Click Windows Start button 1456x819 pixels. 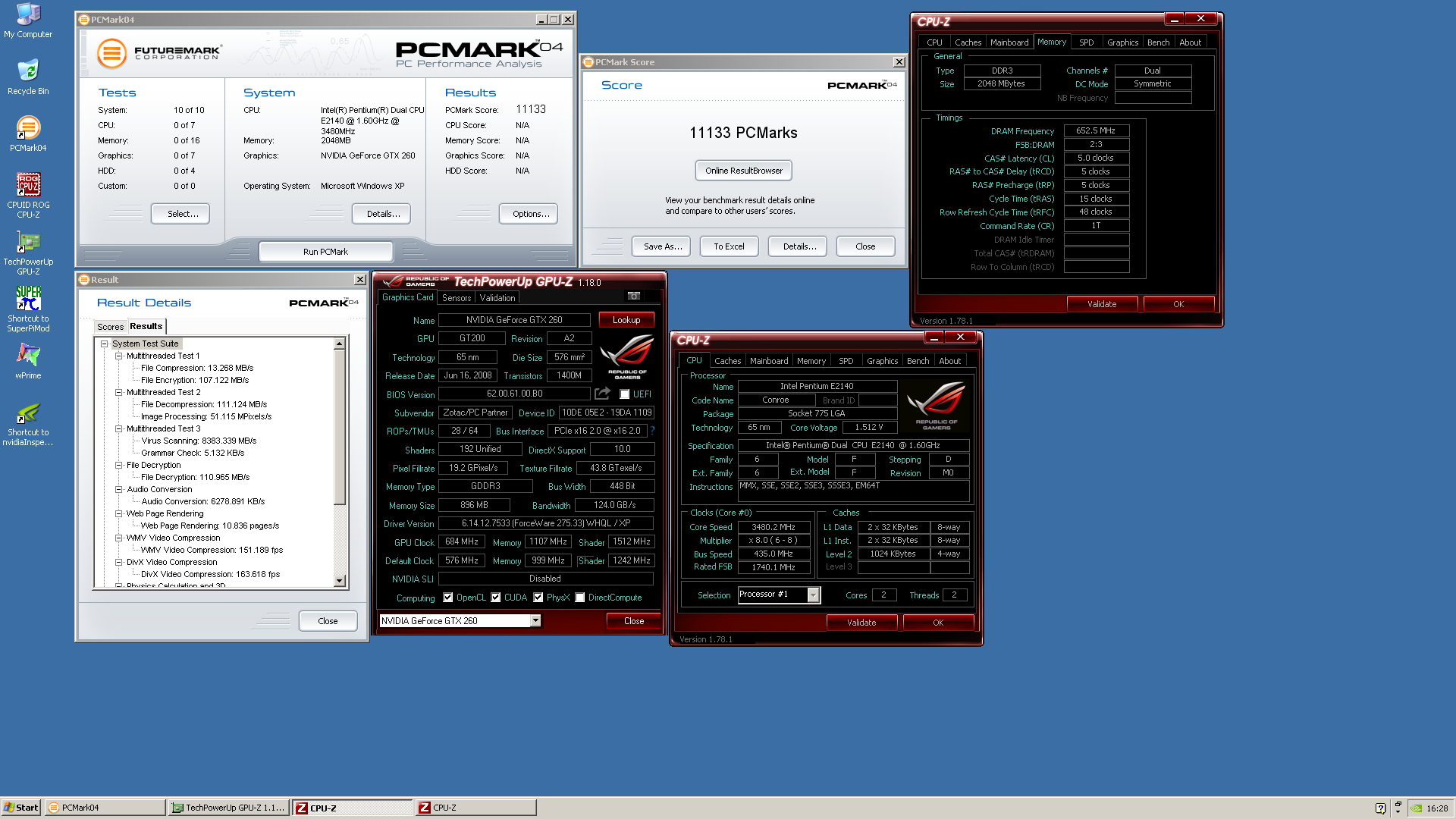[x=21, y=808]
